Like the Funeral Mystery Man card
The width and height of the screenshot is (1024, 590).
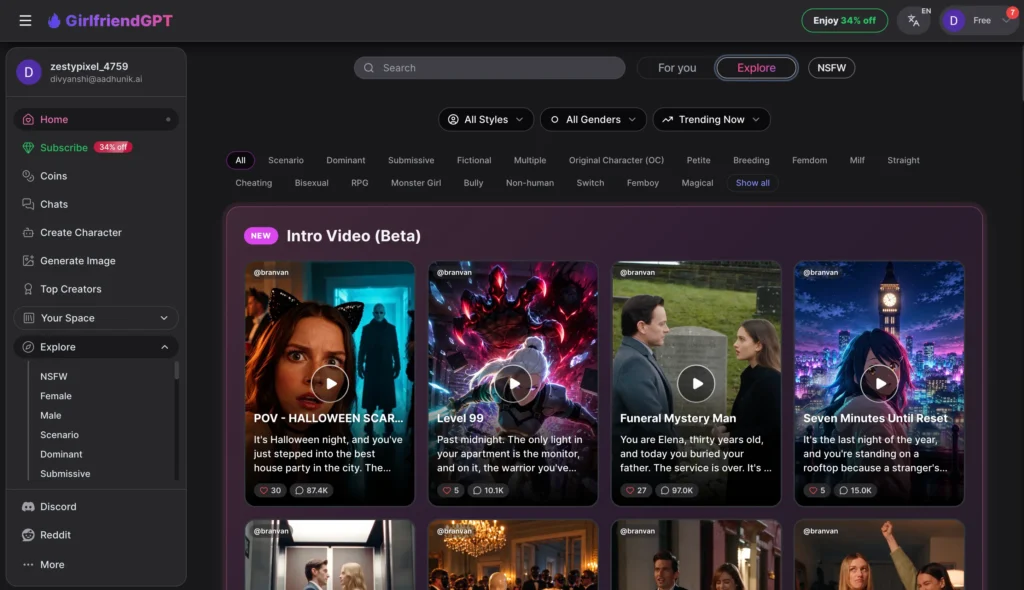pos(636,490)
